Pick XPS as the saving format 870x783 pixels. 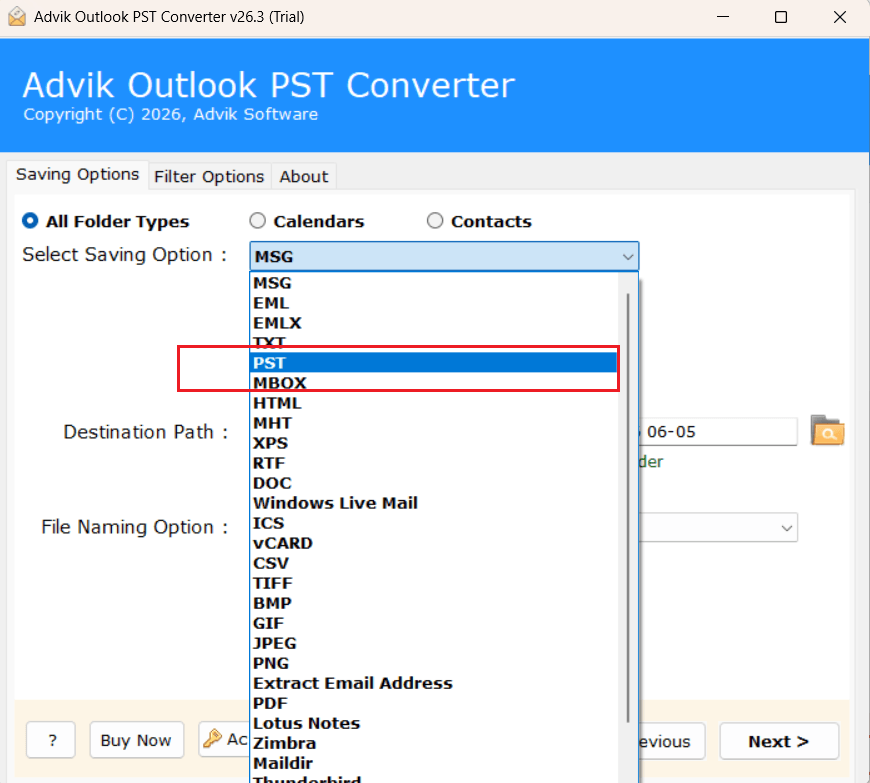[x=434, y=443]
